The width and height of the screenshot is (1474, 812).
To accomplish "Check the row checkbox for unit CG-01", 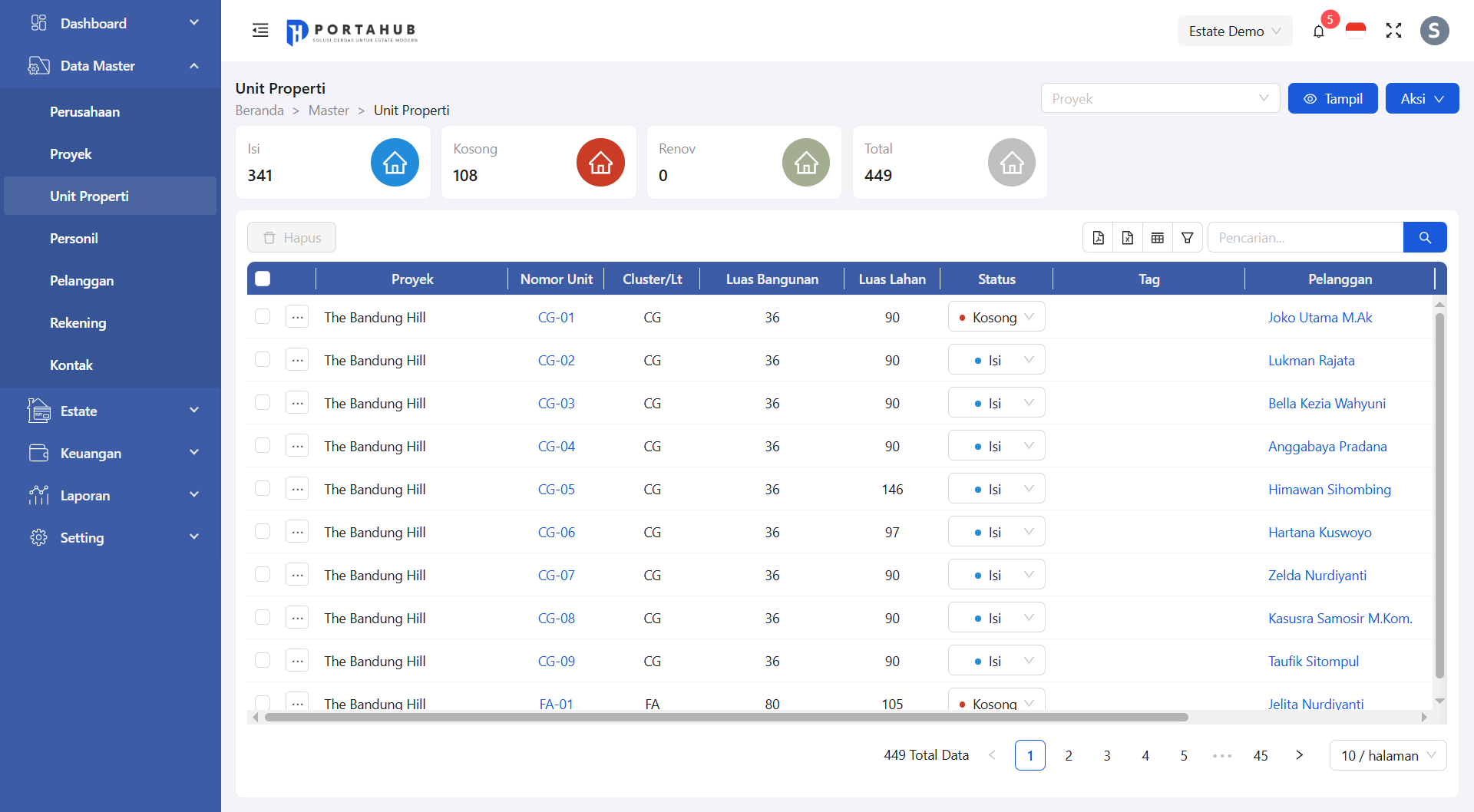I will (263, 317).
